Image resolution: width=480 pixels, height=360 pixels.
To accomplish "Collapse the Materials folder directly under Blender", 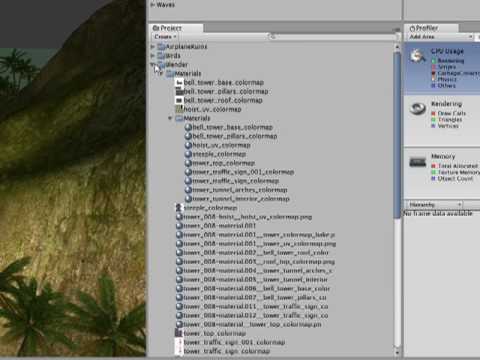I will coord(162,73).
